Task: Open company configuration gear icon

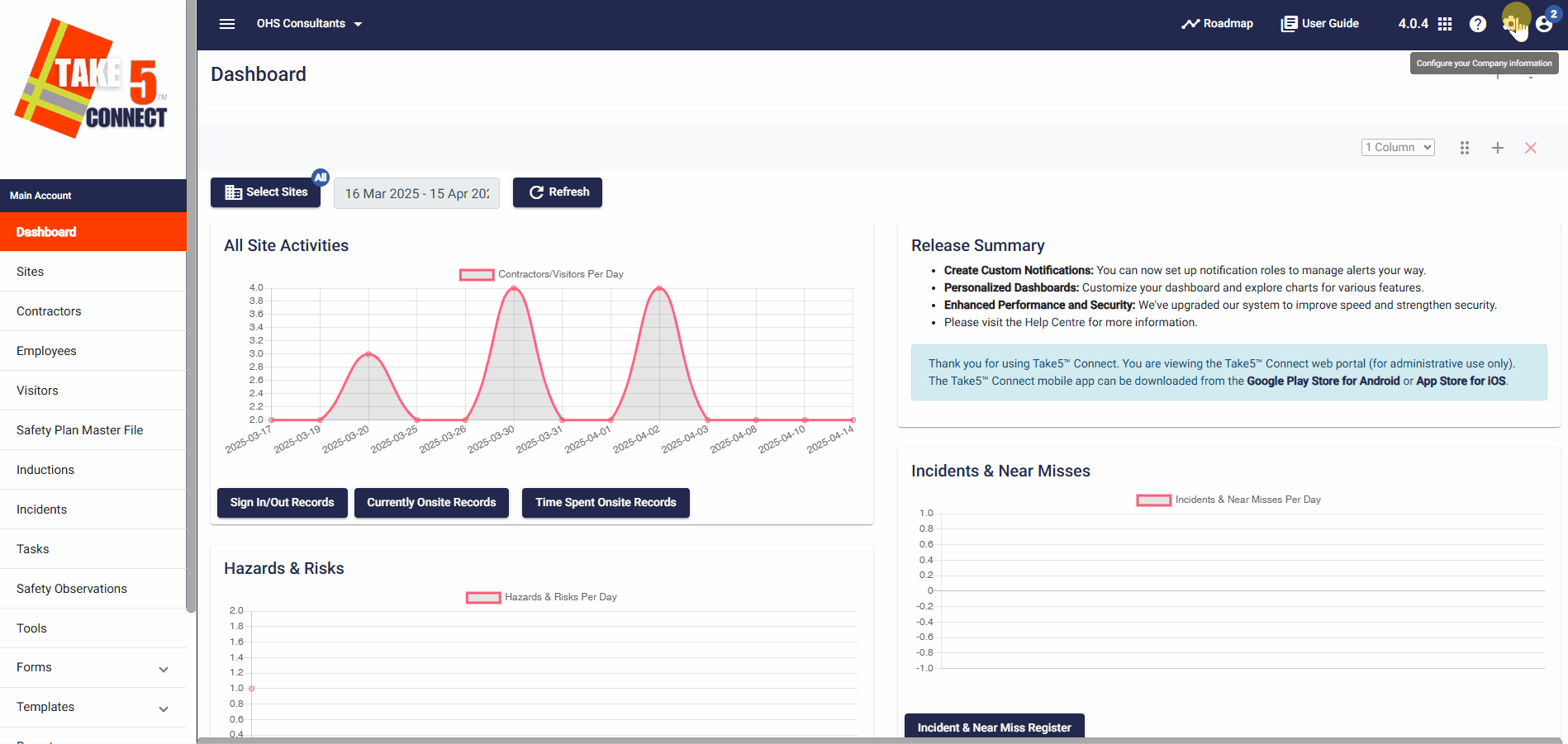Action: click(1513, 23)
